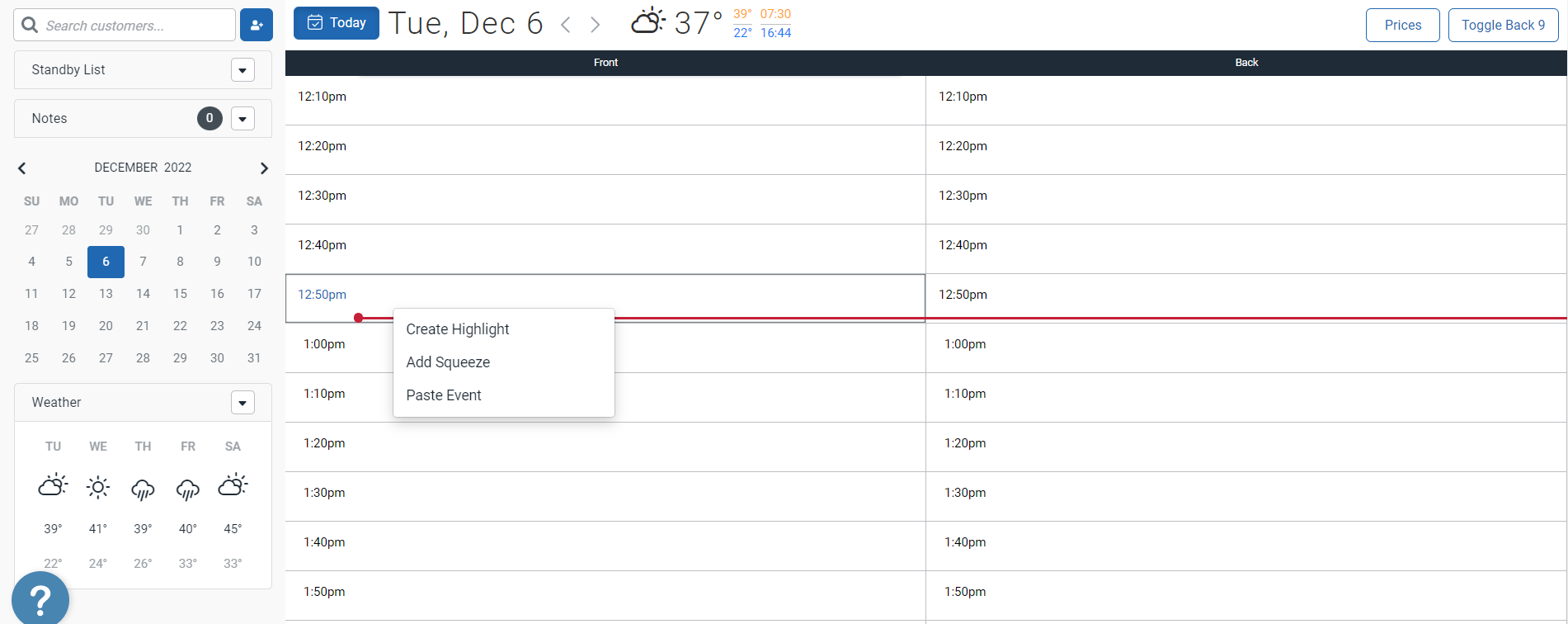Screen dimensions: 1568x624
Task: Click Wednesday's sunny forecast icon
Action: [x=98, y=487]
